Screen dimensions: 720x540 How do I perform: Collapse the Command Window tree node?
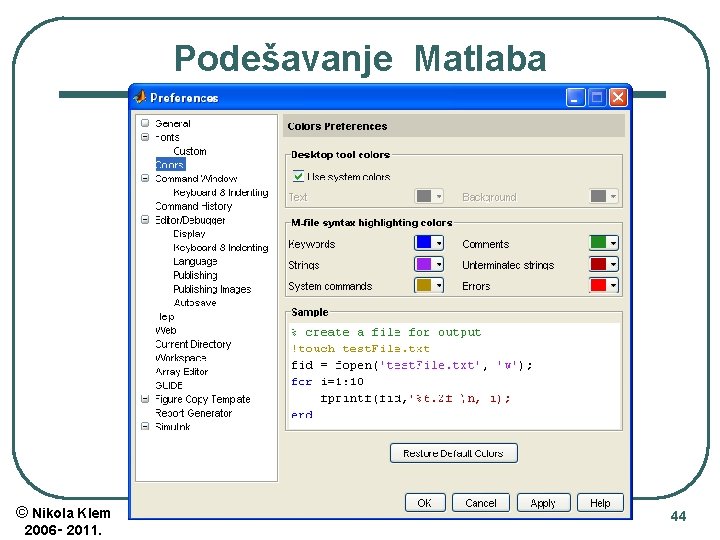click(x=145, y=178)
